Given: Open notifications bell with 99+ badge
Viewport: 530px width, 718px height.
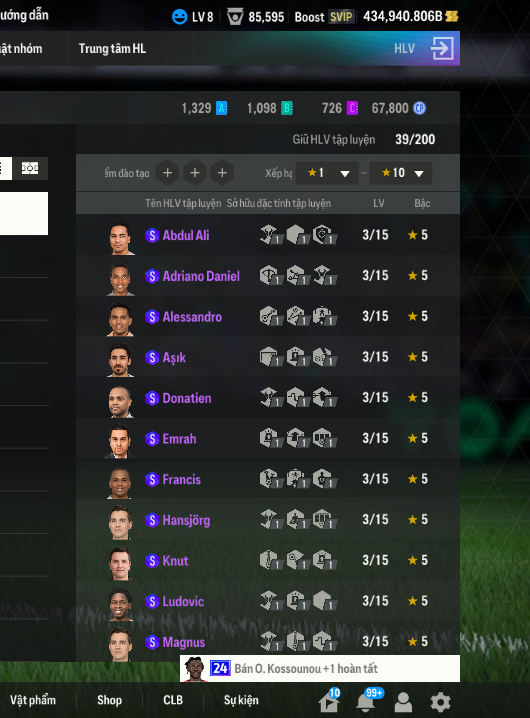Looking at the screenshot, I should [366, 702].
